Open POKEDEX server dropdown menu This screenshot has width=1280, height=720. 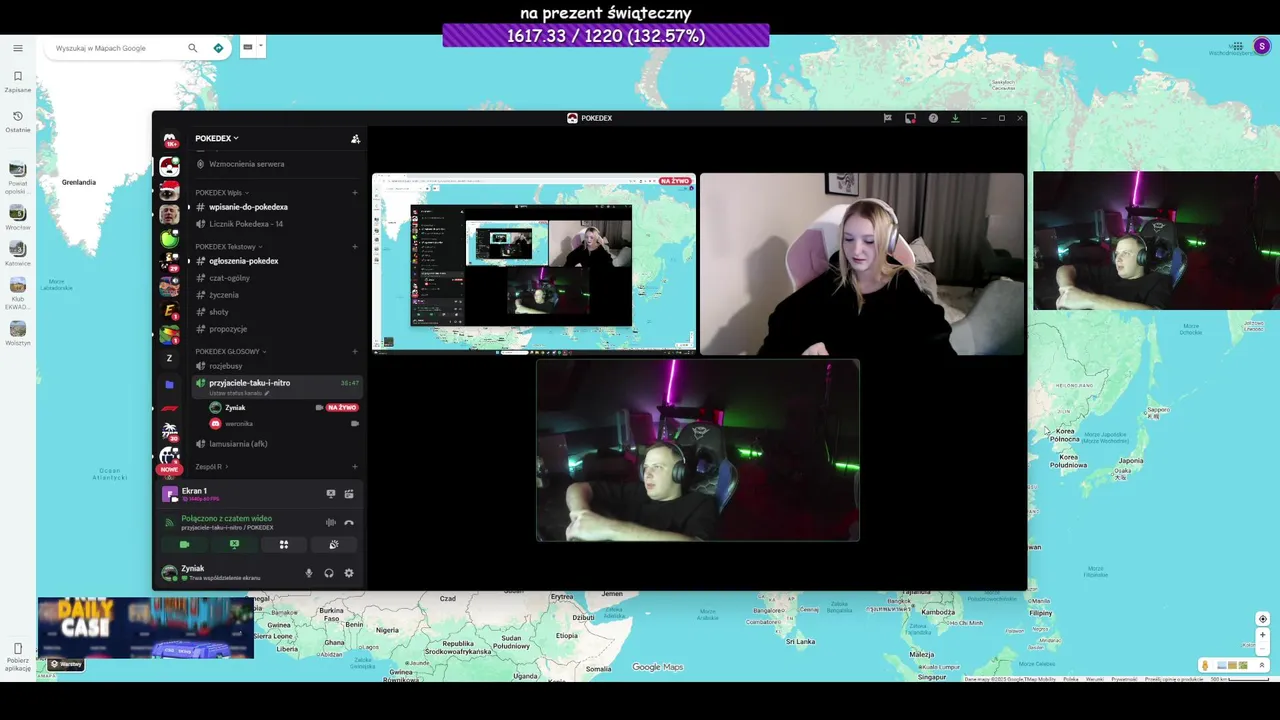coord(217,139)
